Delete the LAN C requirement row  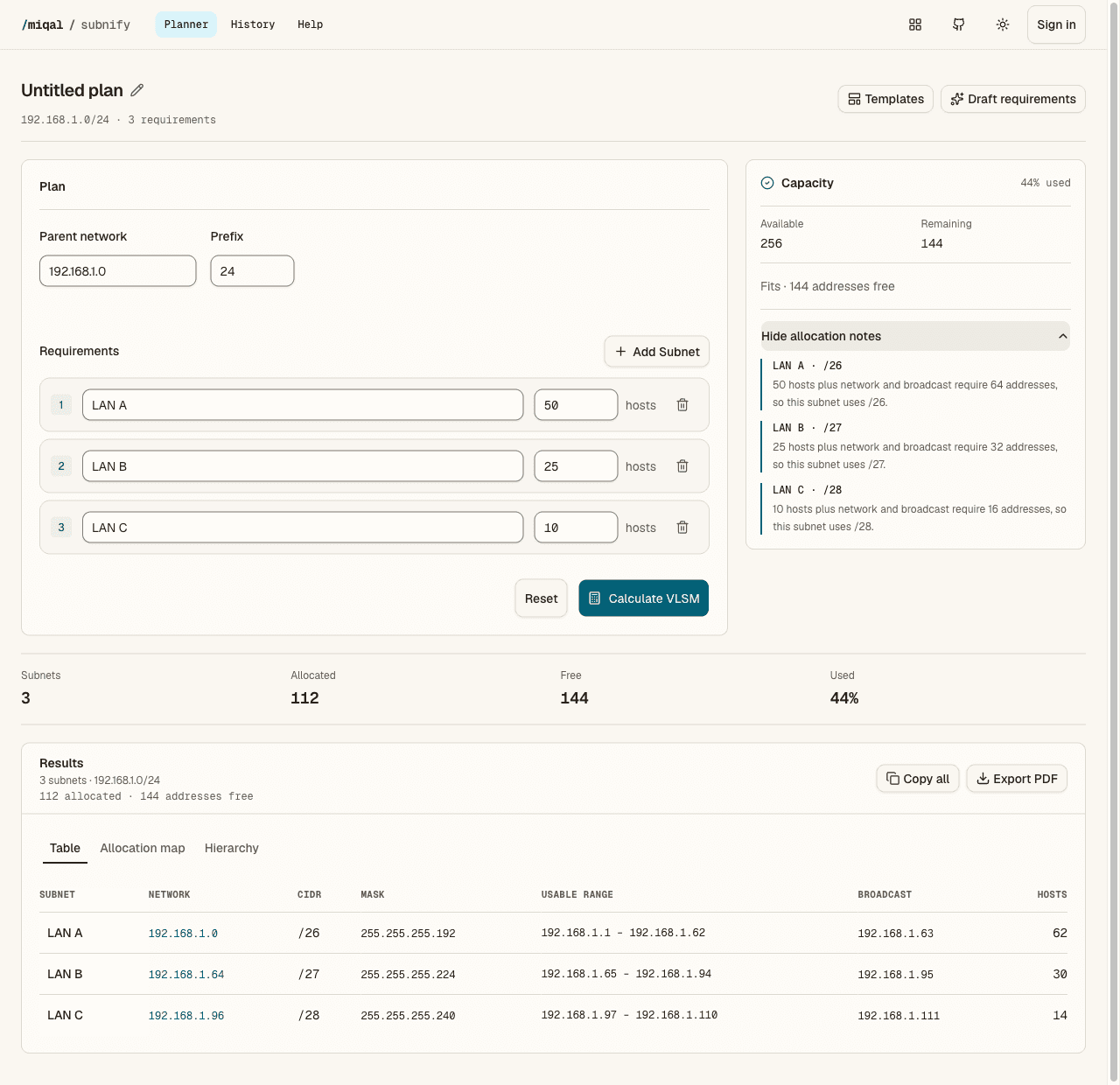[x=682, y=528]
